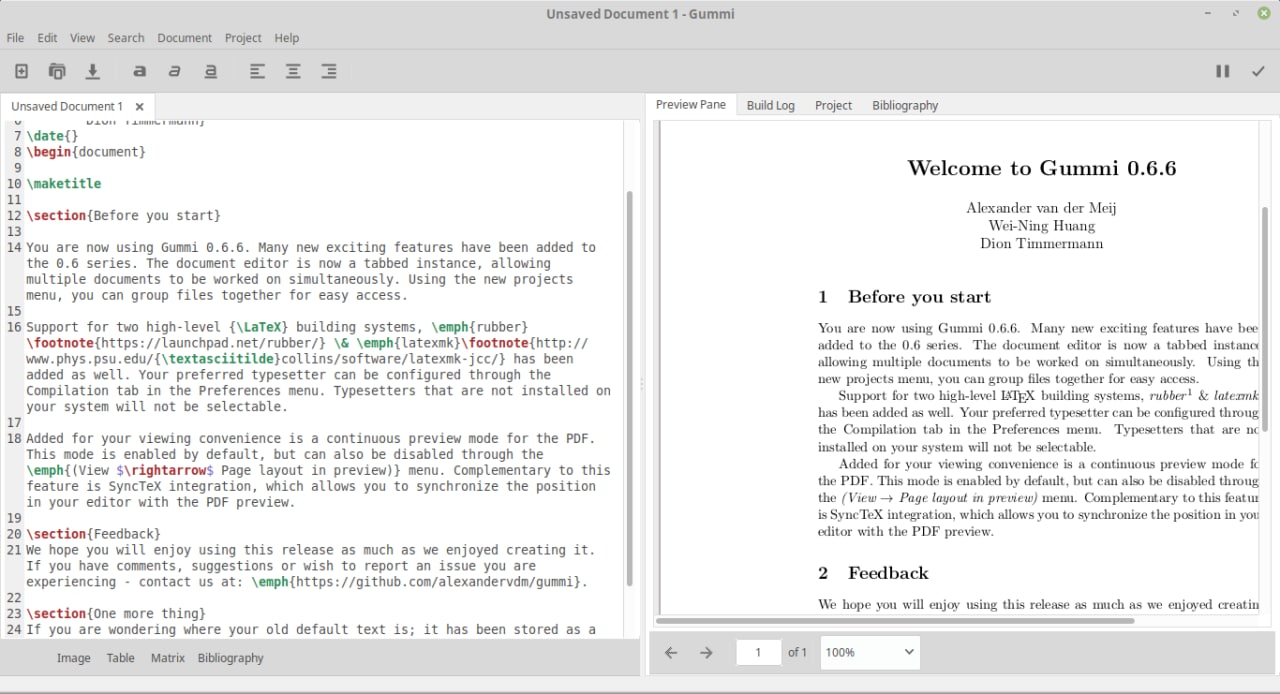The width and height of the screenshot is (1280, 694).
Task: Open the File menu
Action: pyautogui.click(x=15, y=38)
